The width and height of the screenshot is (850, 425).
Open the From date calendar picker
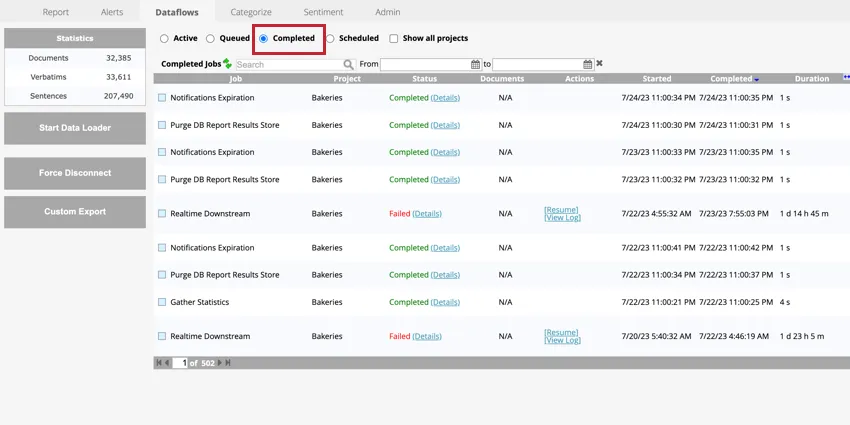point(475,64)
